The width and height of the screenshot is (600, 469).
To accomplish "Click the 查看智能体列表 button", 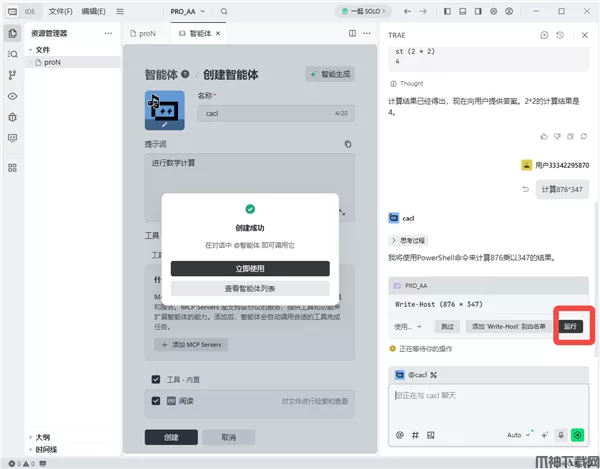I will [250, 288].
